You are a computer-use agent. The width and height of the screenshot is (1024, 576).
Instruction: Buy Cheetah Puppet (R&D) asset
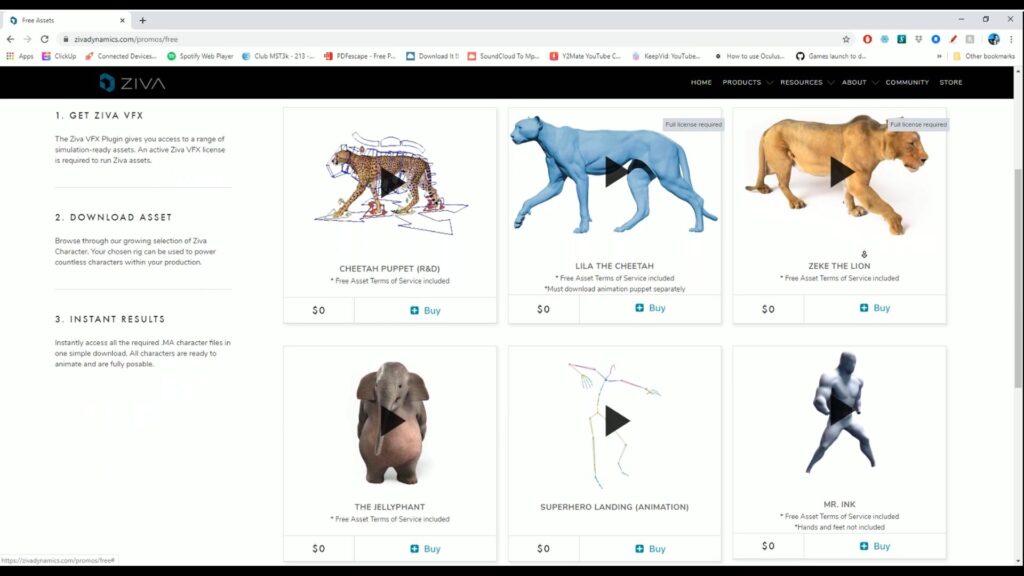(x=425, y=310)
